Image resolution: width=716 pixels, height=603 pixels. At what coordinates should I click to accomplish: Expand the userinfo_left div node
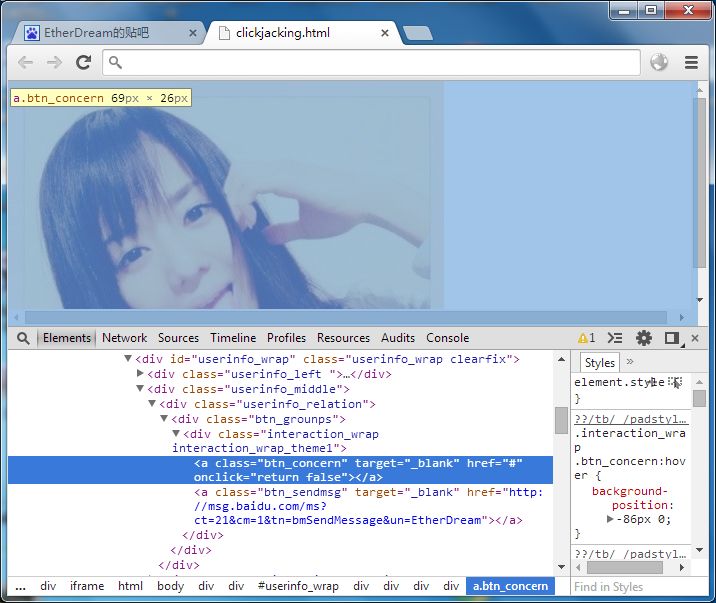141,373
